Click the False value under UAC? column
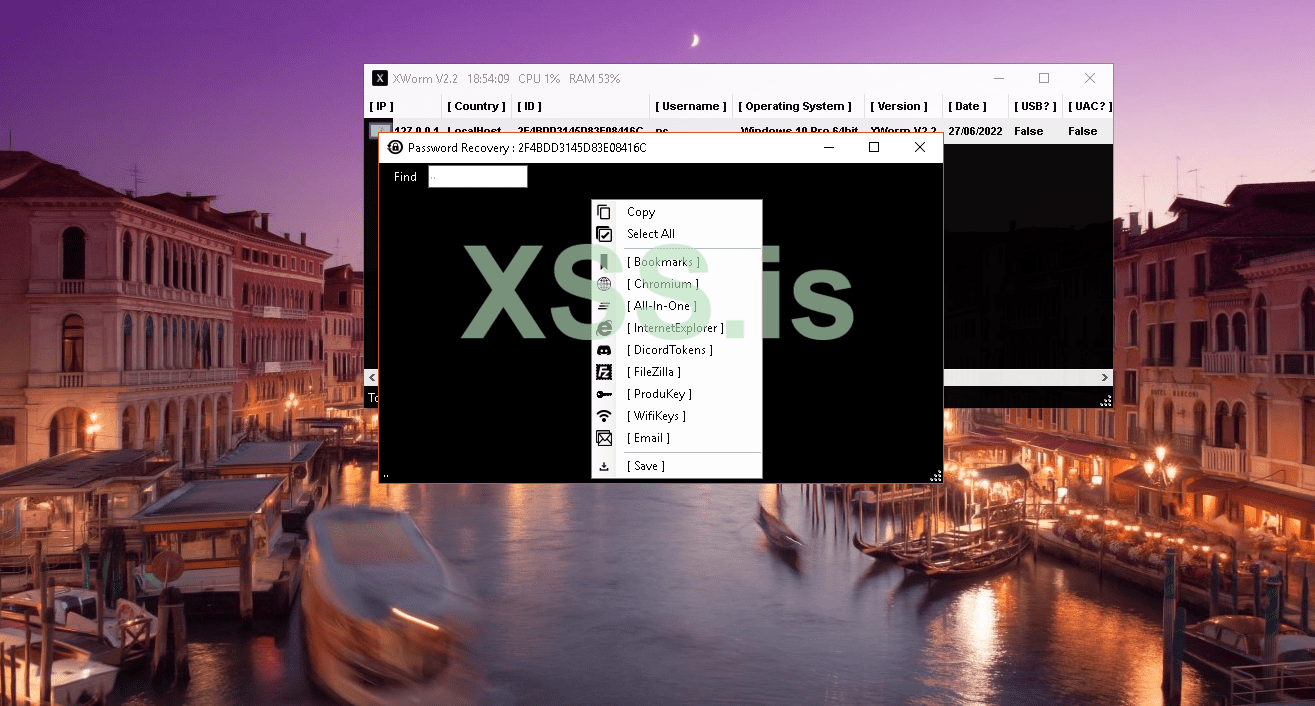1315x706 pixels. click(1082, 131)
